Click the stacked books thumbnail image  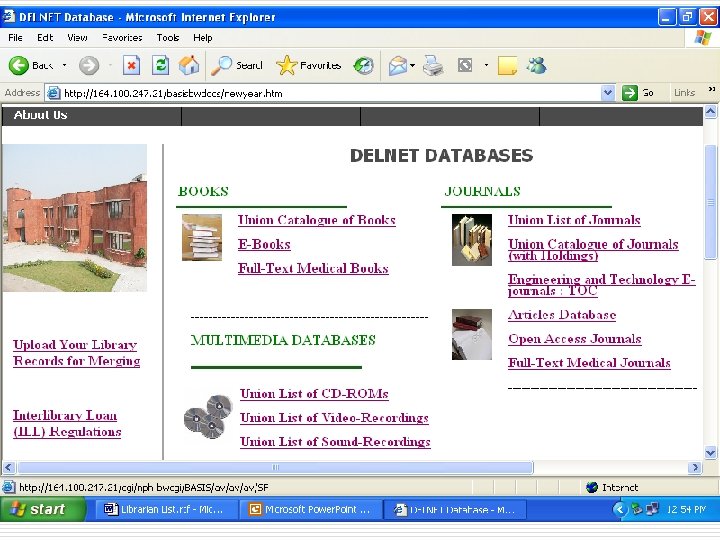[202, 237]
